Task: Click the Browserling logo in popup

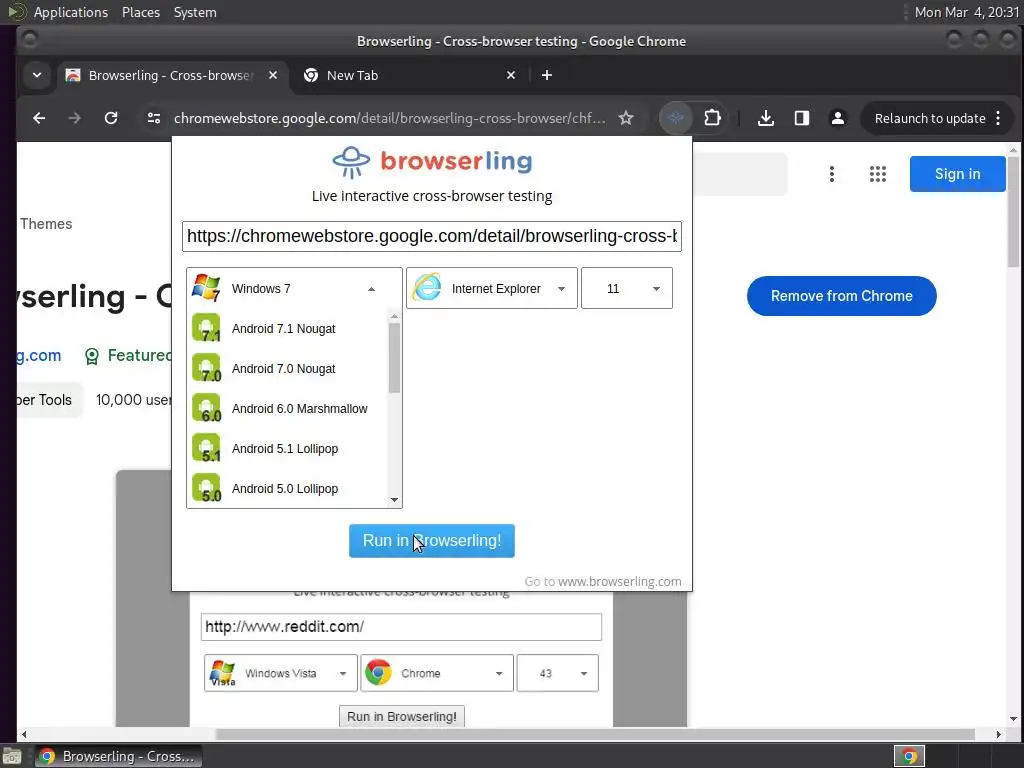Action: tap(432, 162)
